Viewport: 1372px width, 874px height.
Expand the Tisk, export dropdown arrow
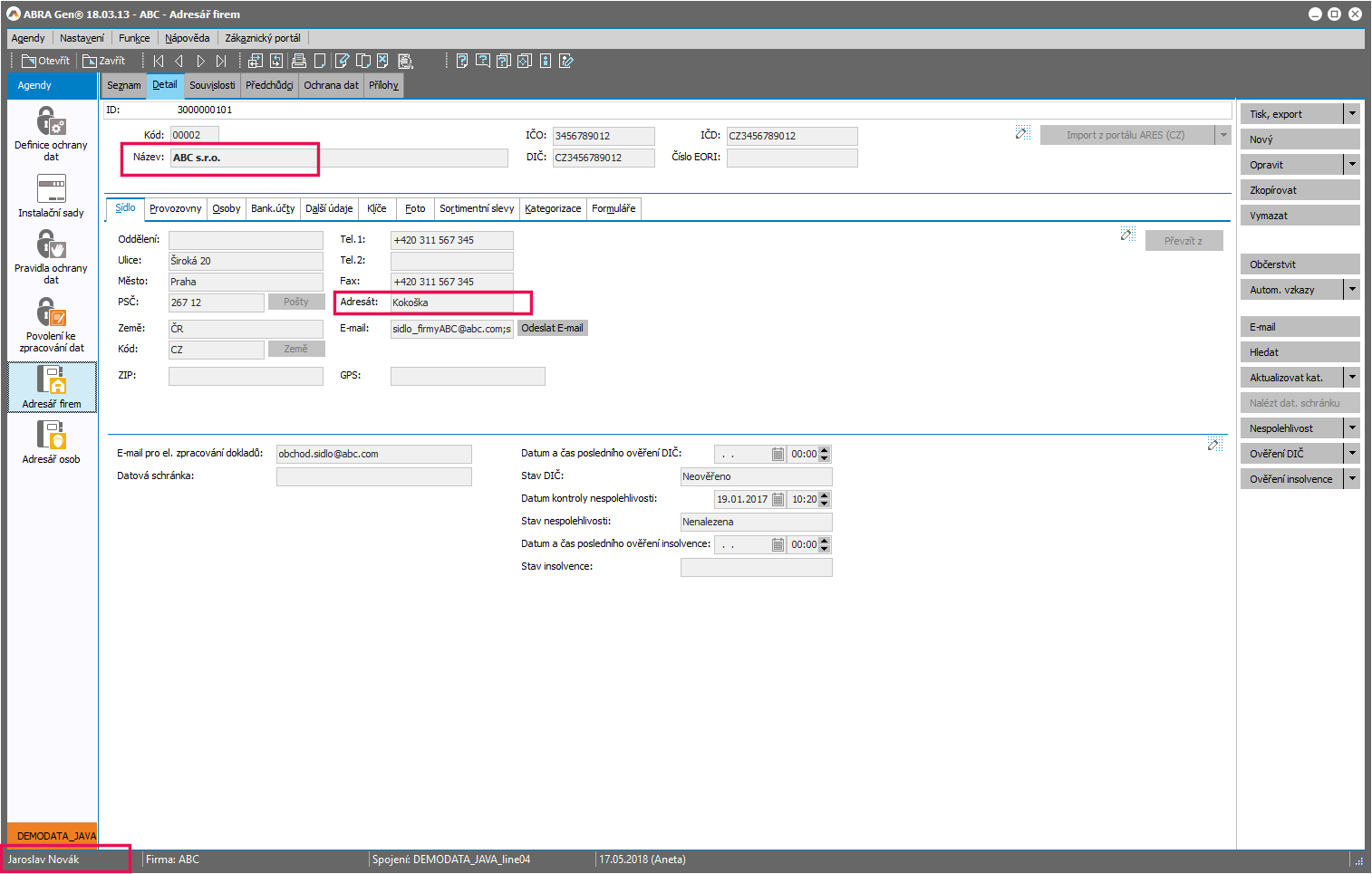coord(1352,114)
